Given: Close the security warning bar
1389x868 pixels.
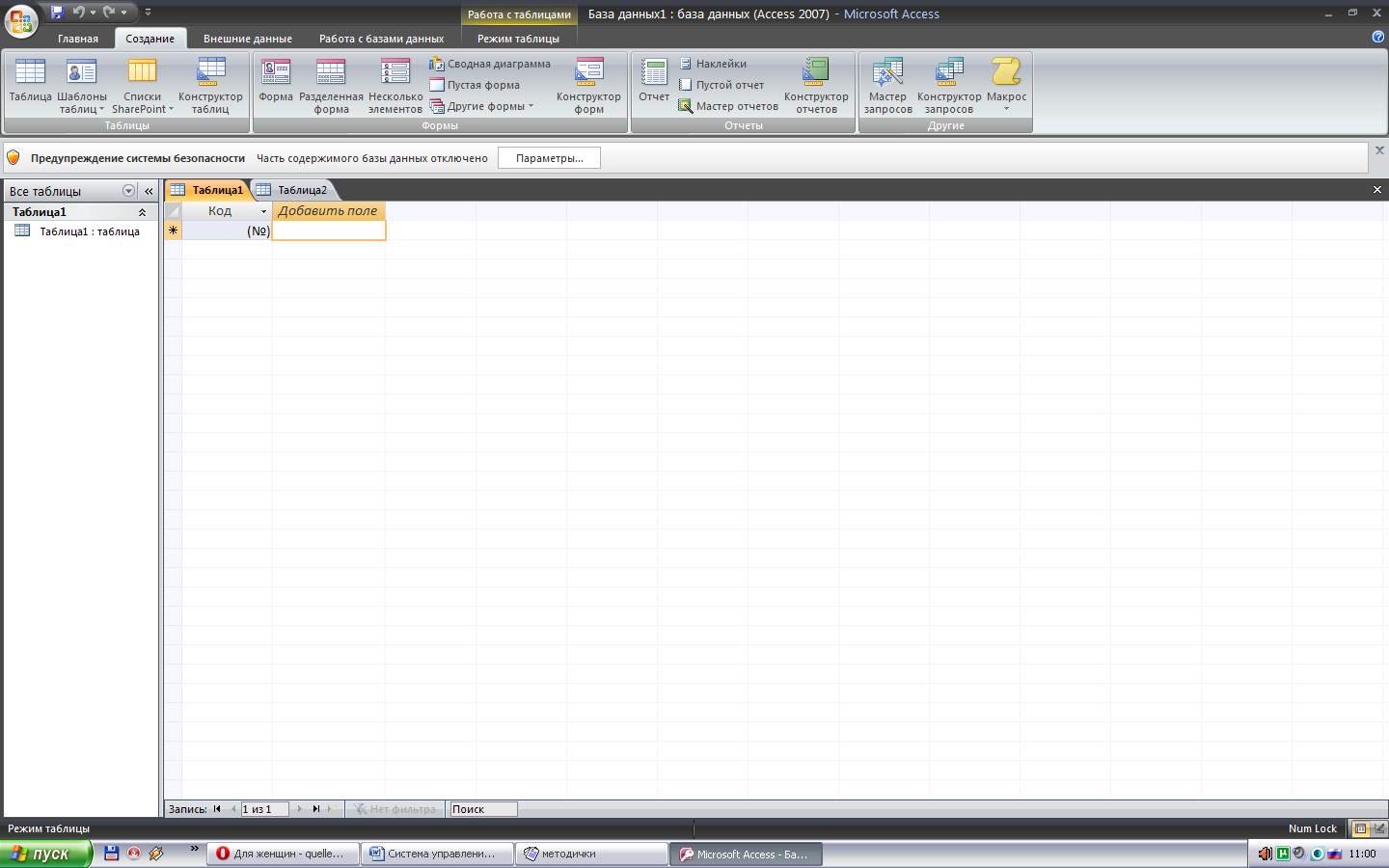Looking at the screenshot, I should (x=1379, y=150).
